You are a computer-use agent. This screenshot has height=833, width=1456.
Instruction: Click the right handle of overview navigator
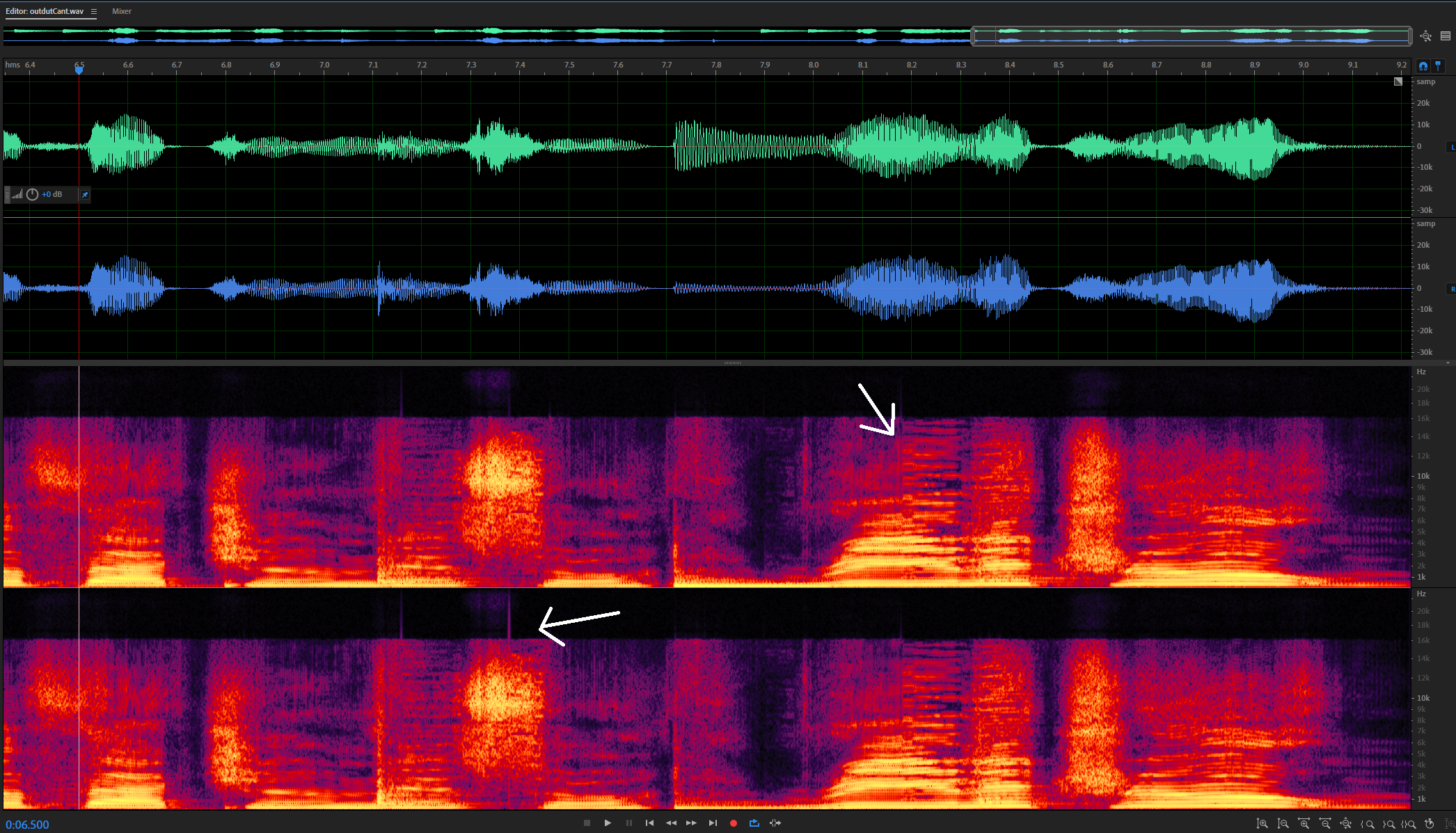point(1410,36)
